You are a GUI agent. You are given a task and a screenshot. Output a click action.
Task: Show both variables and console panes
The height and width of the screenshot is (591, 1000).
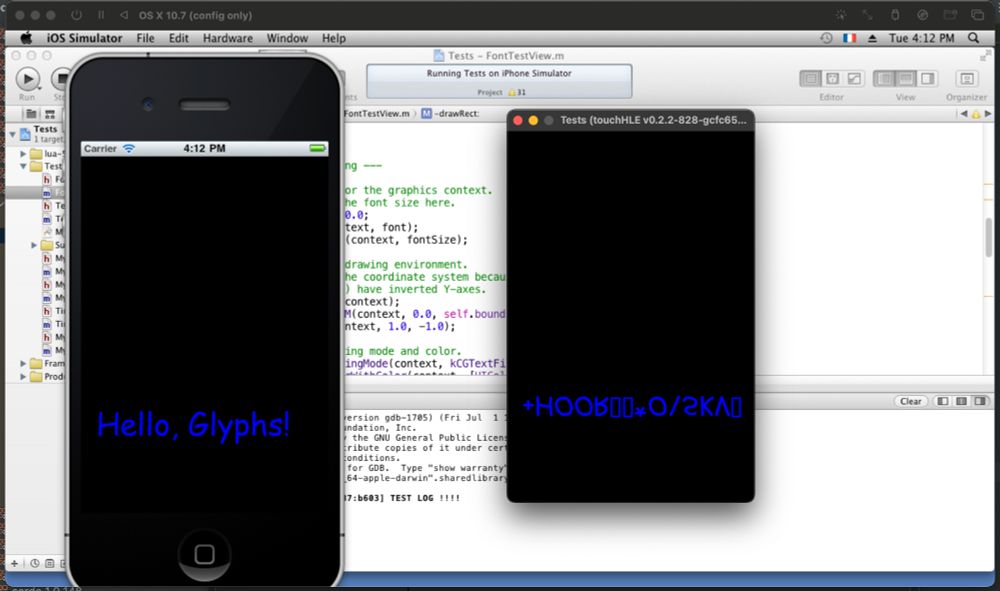tap(961, 401)
